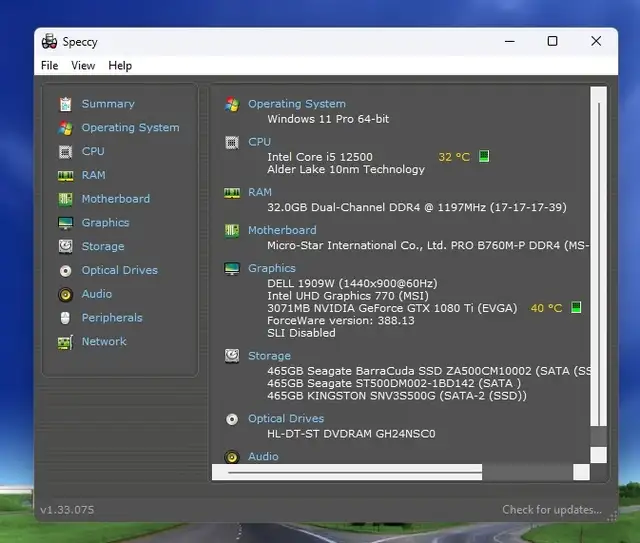Open the Help menu
The image size is (640, 543).
tap(120, 66)
